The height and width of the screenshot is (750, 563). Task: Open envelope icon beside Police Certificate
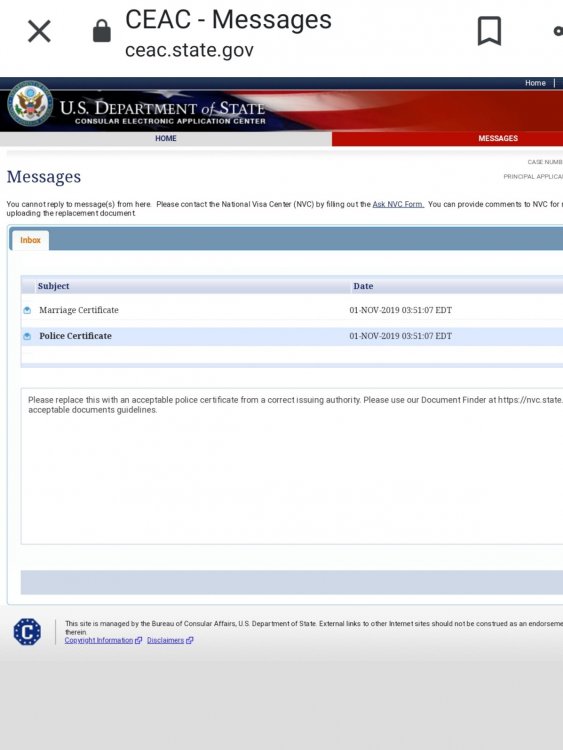(27, 336)
